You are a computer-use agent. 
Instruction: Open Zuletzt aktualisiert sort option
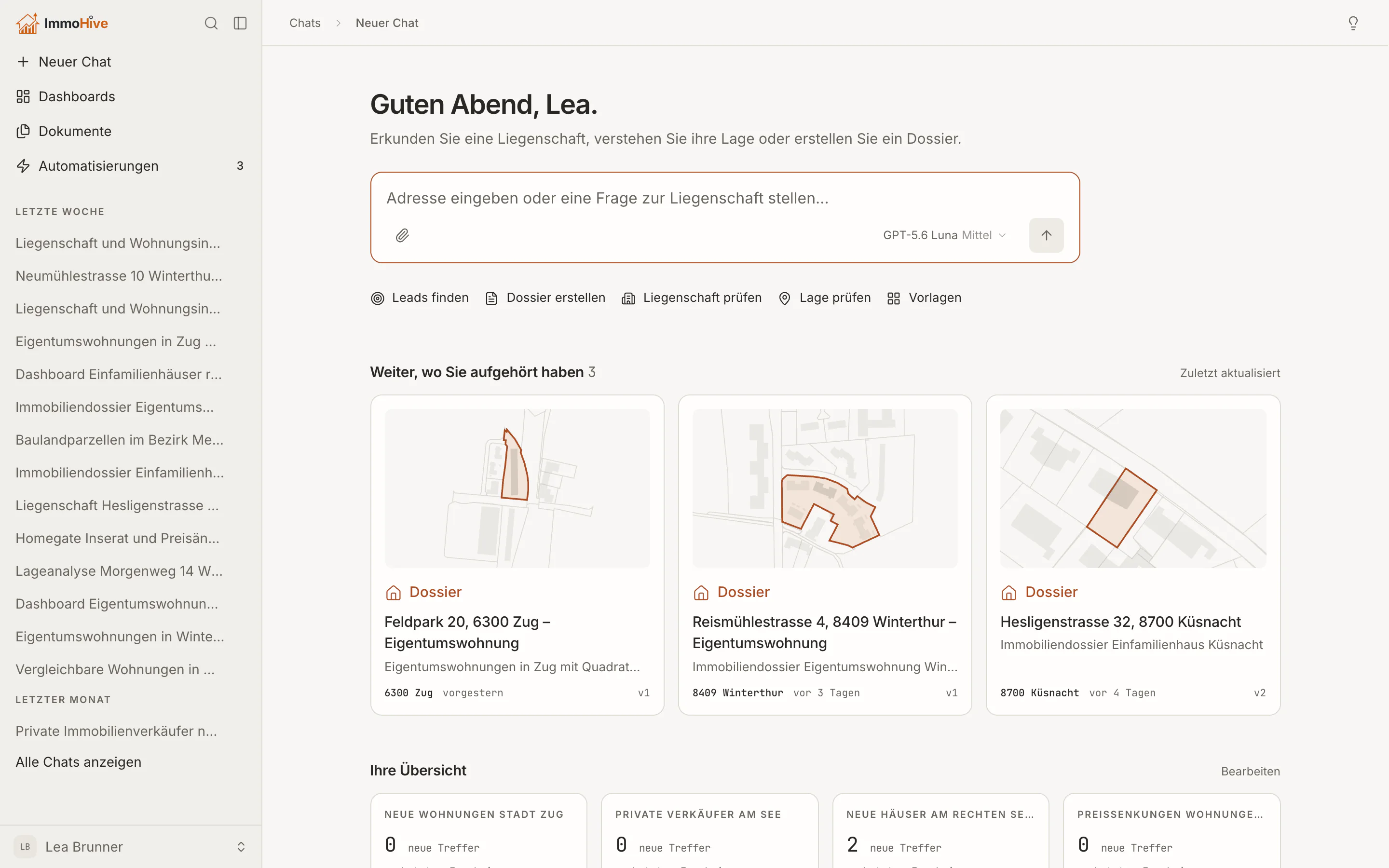(1229, 373)
